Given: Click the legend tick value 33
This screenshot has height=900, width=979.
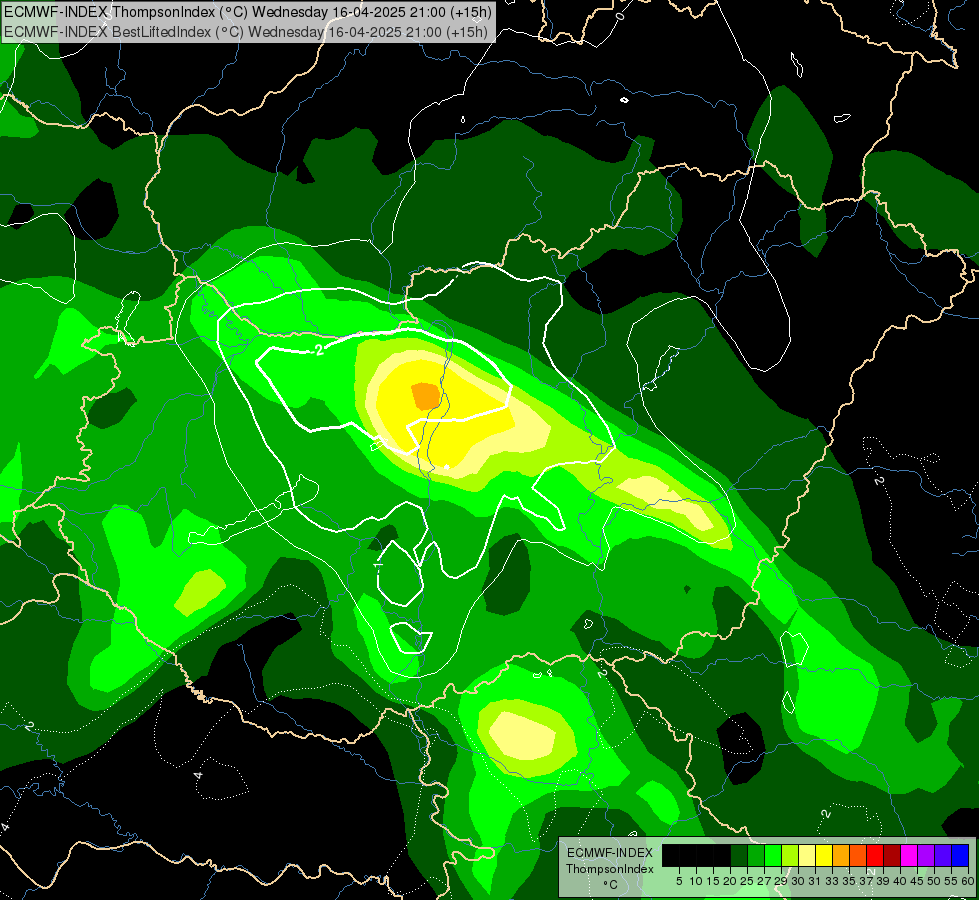Looking at the screenshot, I should click(x=832, y=881).
